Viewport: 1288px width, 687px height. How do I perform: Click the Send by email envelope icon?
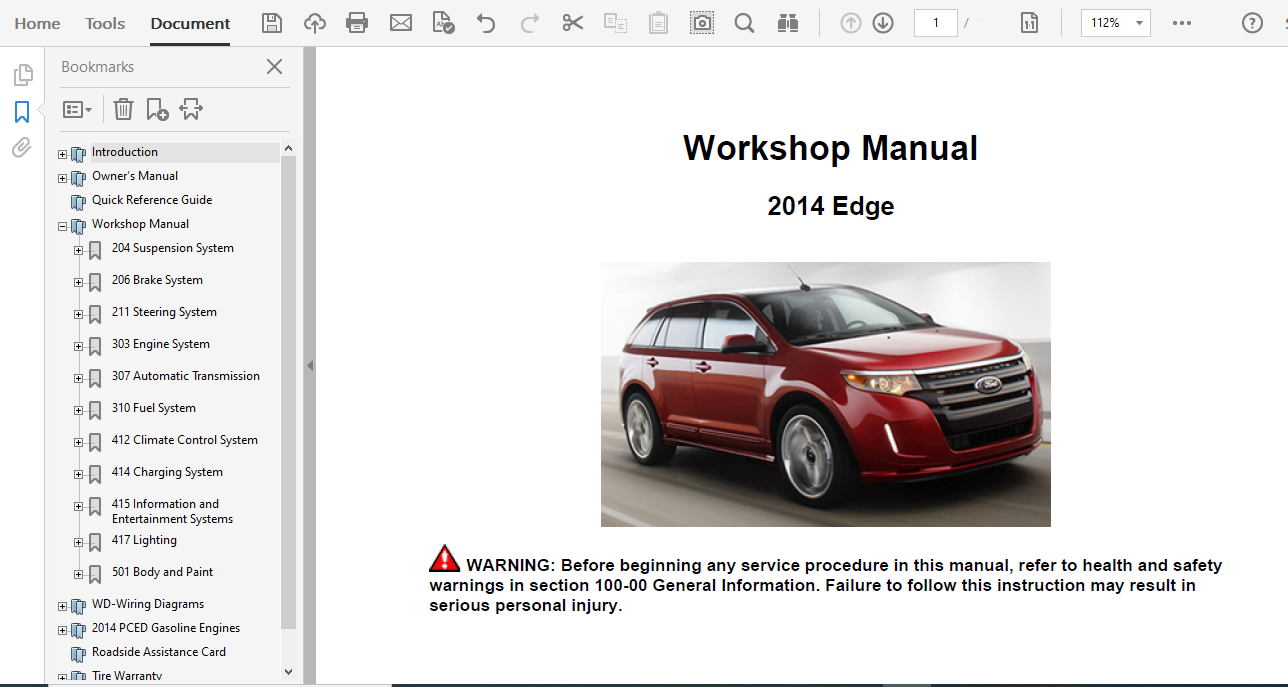401,23
